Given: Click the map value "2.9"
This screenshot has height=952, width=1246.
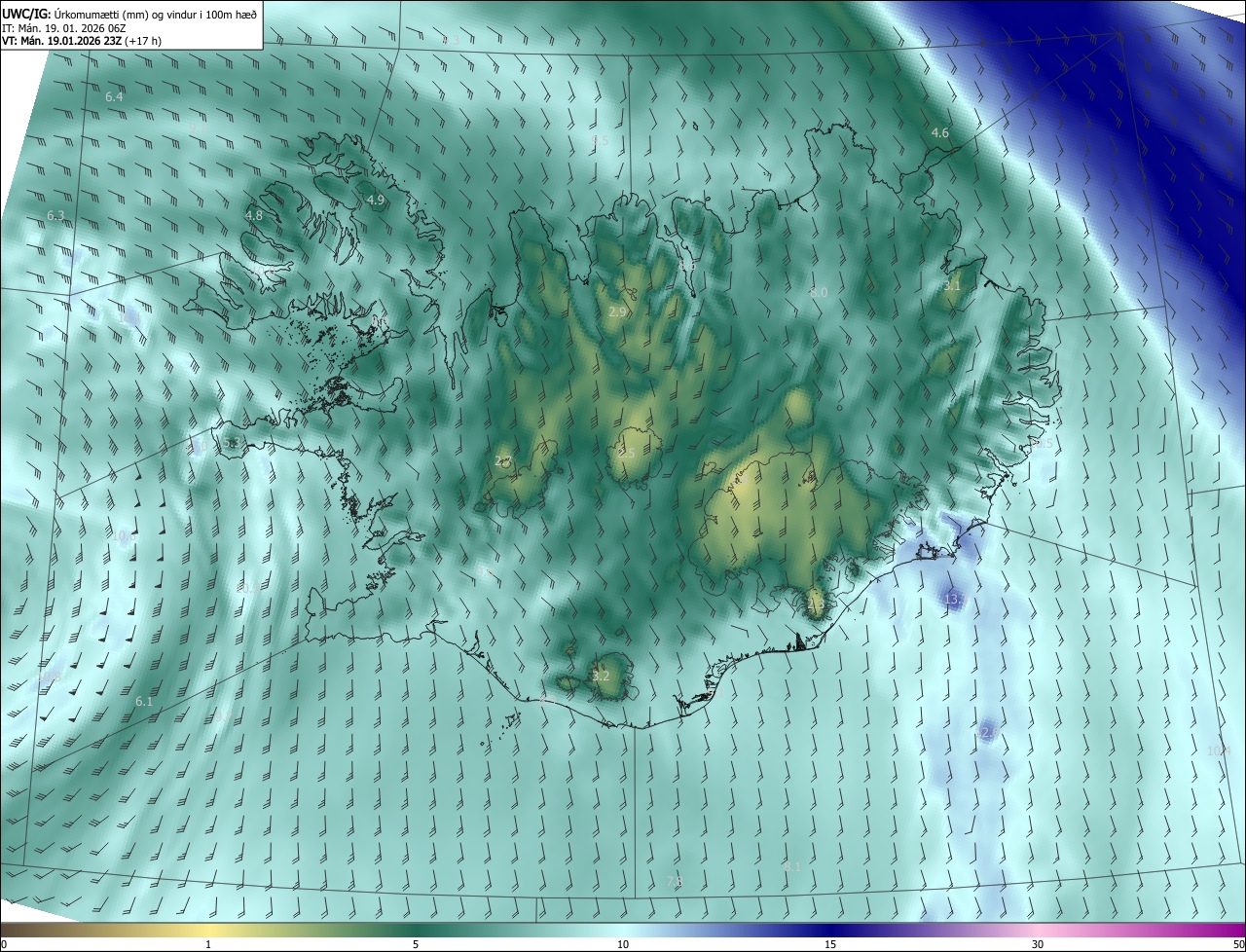Looking at the screenshot, I should (617, 312).
